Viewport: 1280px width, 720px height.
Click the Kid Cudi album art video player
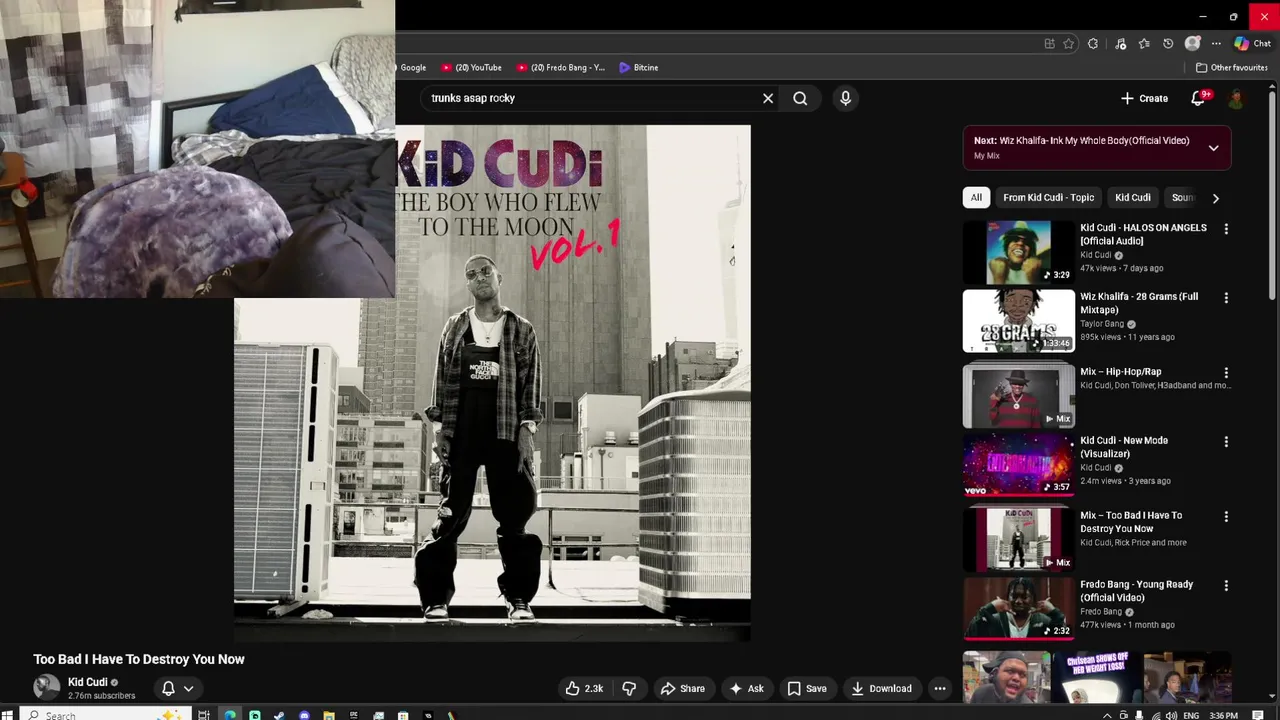(492, 383)
